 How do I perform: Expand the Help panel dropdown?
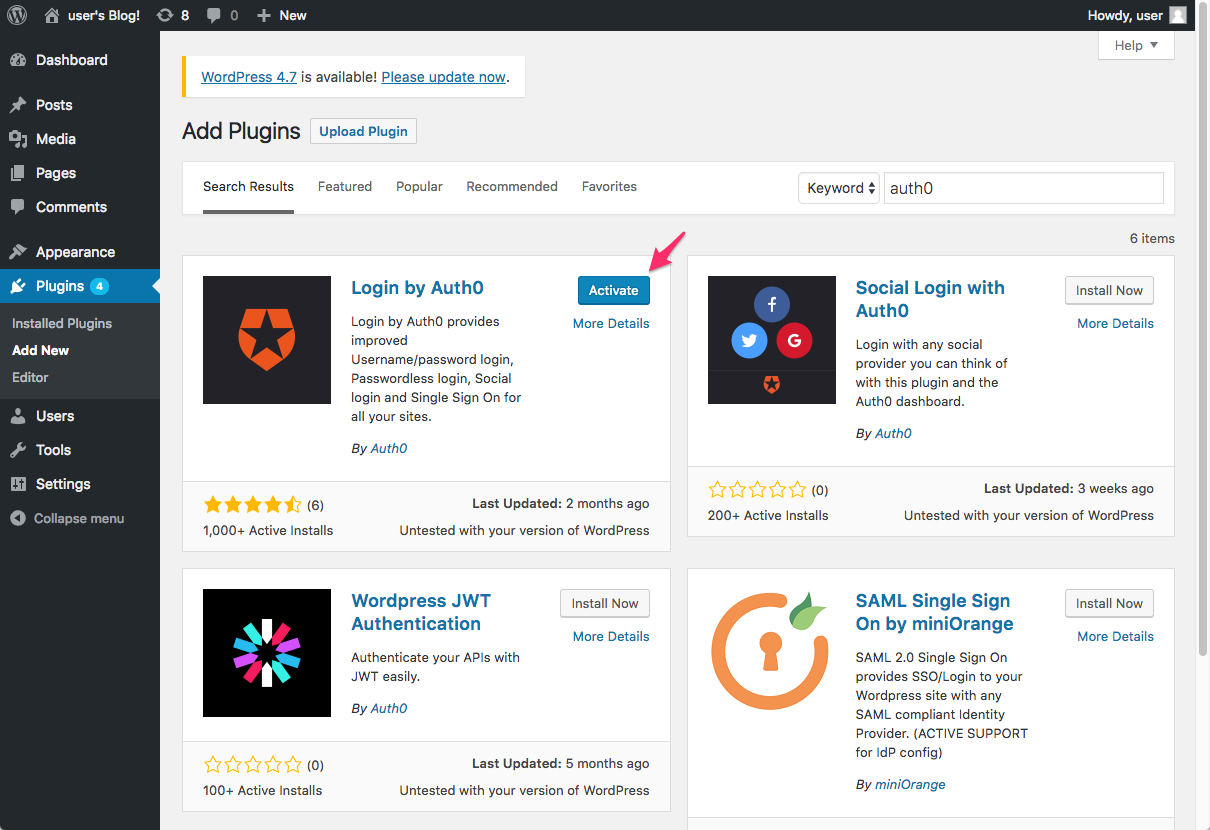(x=1136, y=45)
